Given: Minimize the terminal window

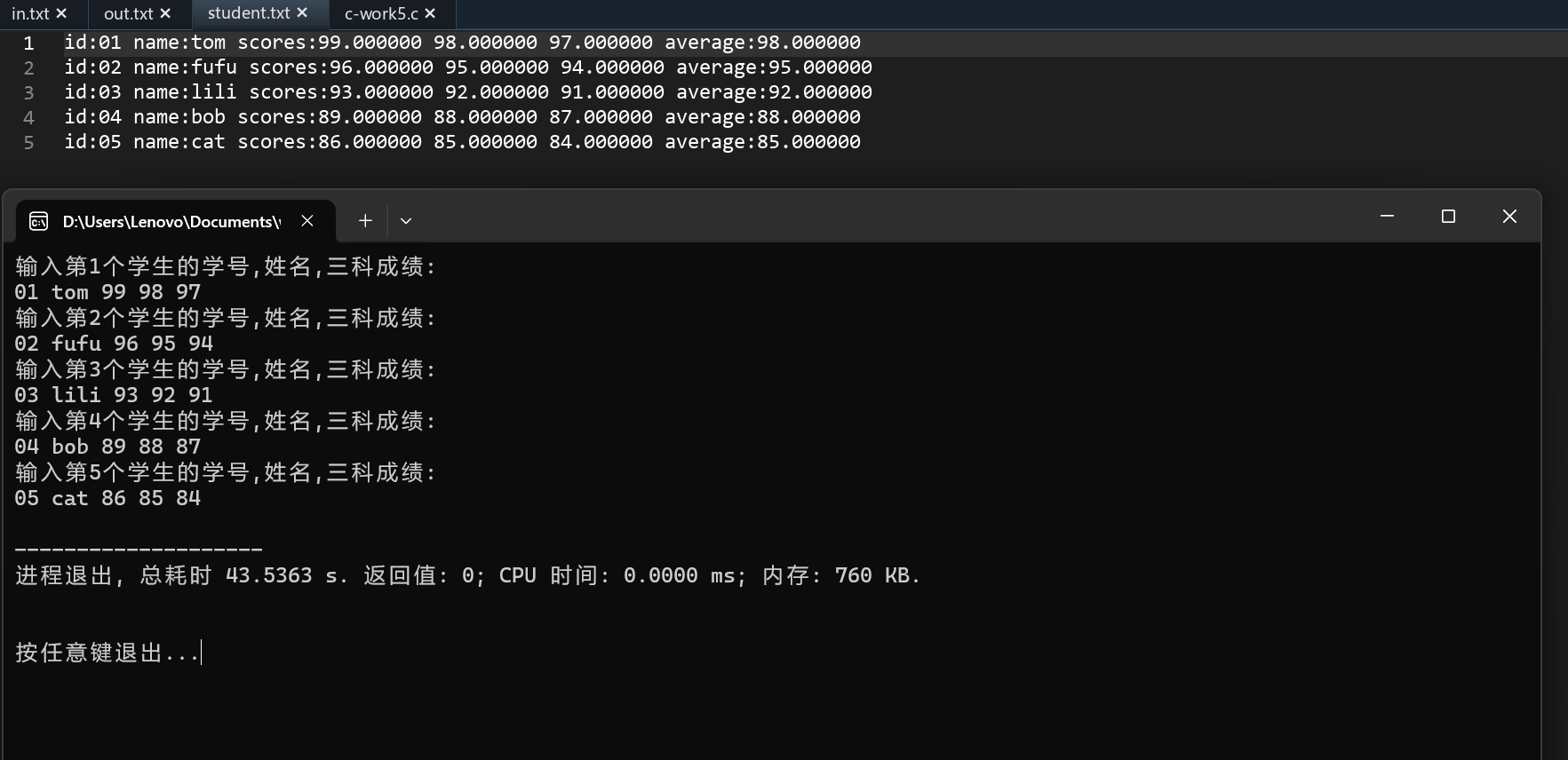Looking at the screenshot, I should 1387,217.
